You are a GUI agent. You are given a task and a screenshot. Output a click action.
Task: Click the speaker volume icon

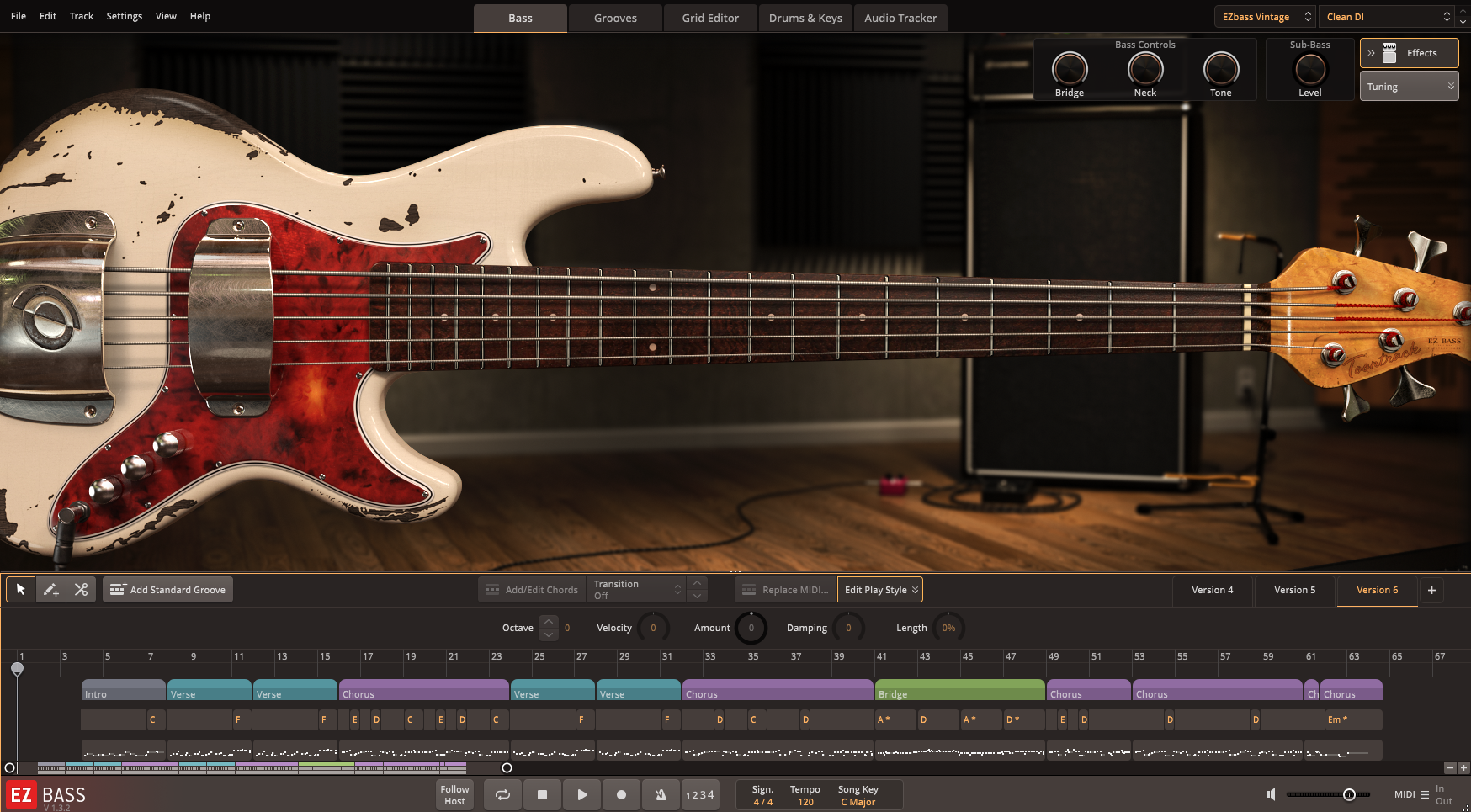[x=1272, y=794]
